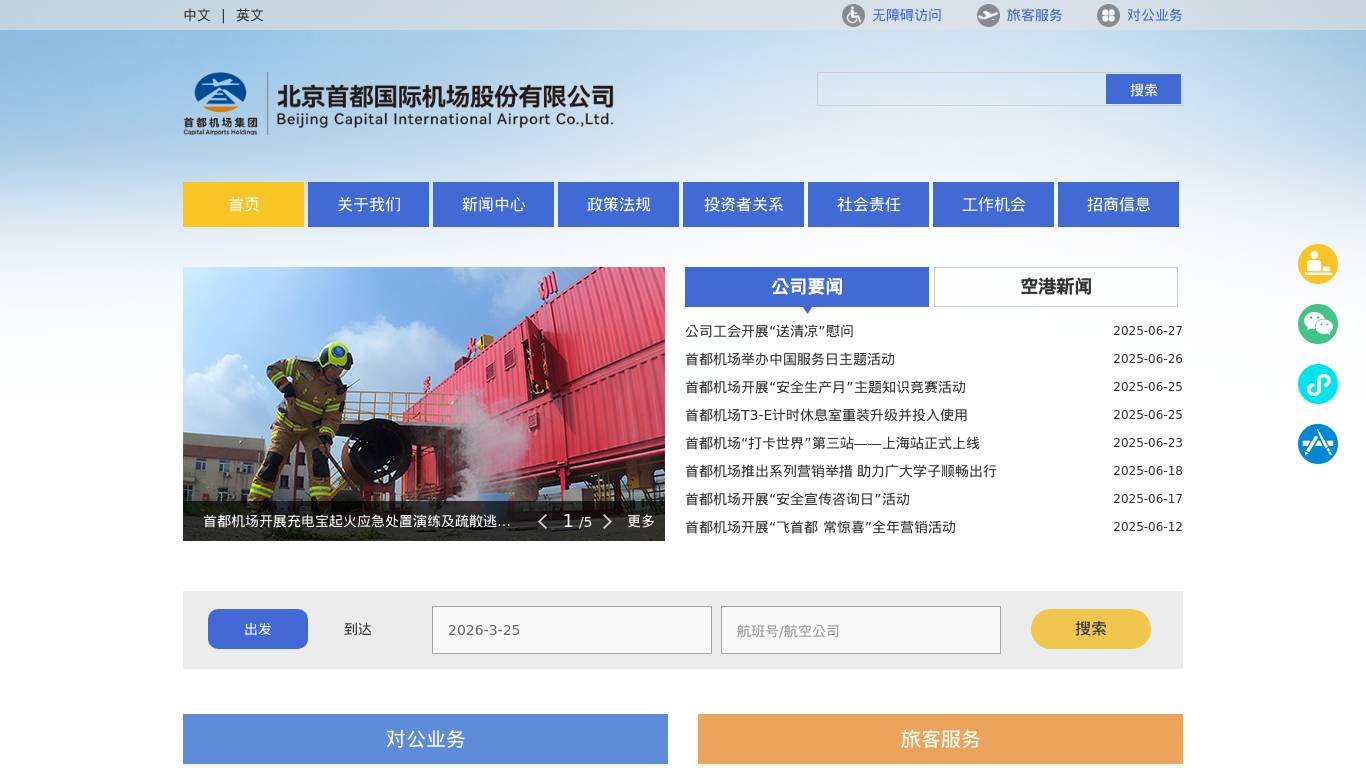1366x768 pixels.
Task: Click the teal WeChat mini-program icon
Action: (x=1318, y=384)
